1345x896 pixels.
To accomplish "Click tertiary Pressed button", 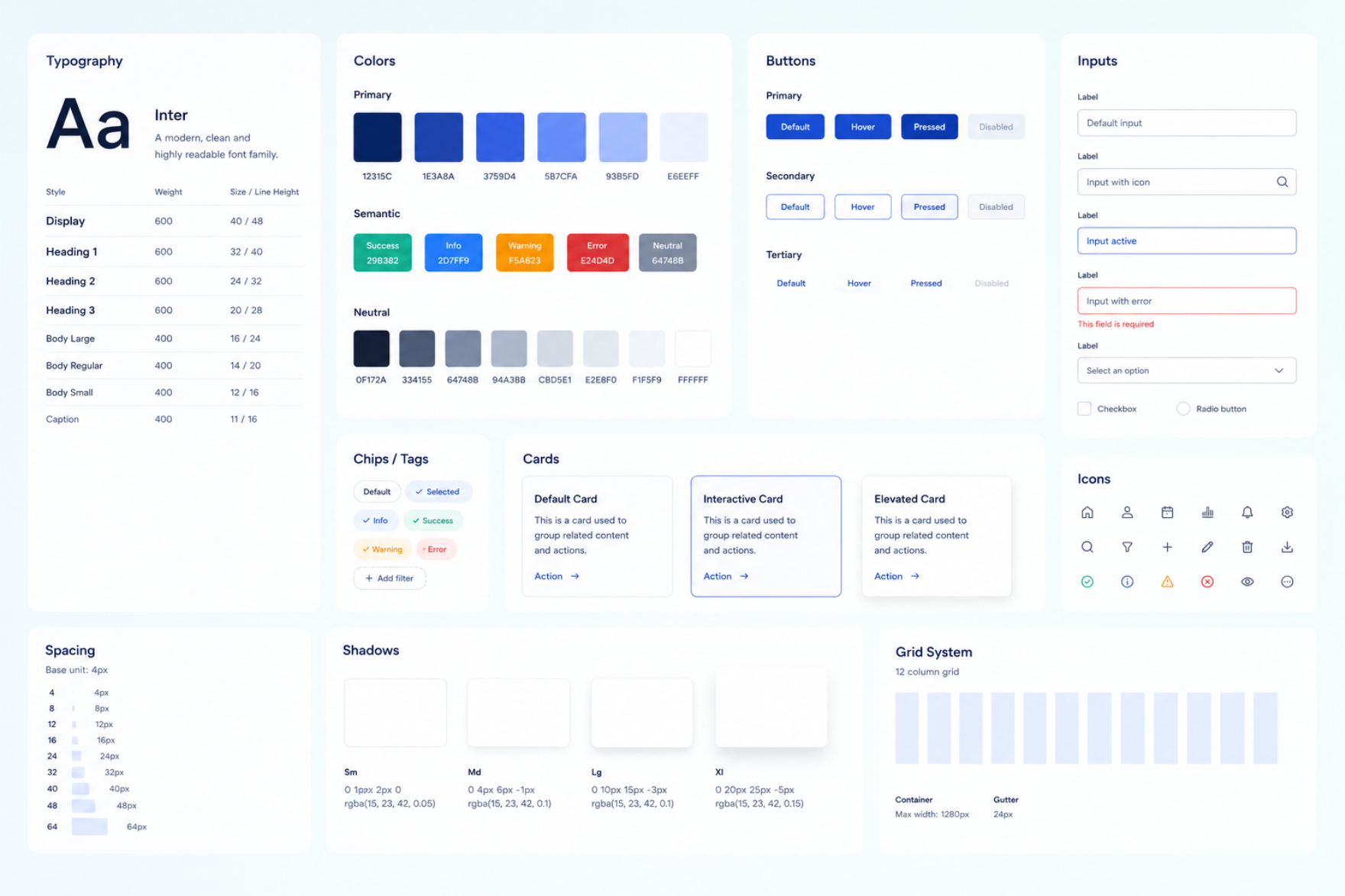I will point(926,283).
